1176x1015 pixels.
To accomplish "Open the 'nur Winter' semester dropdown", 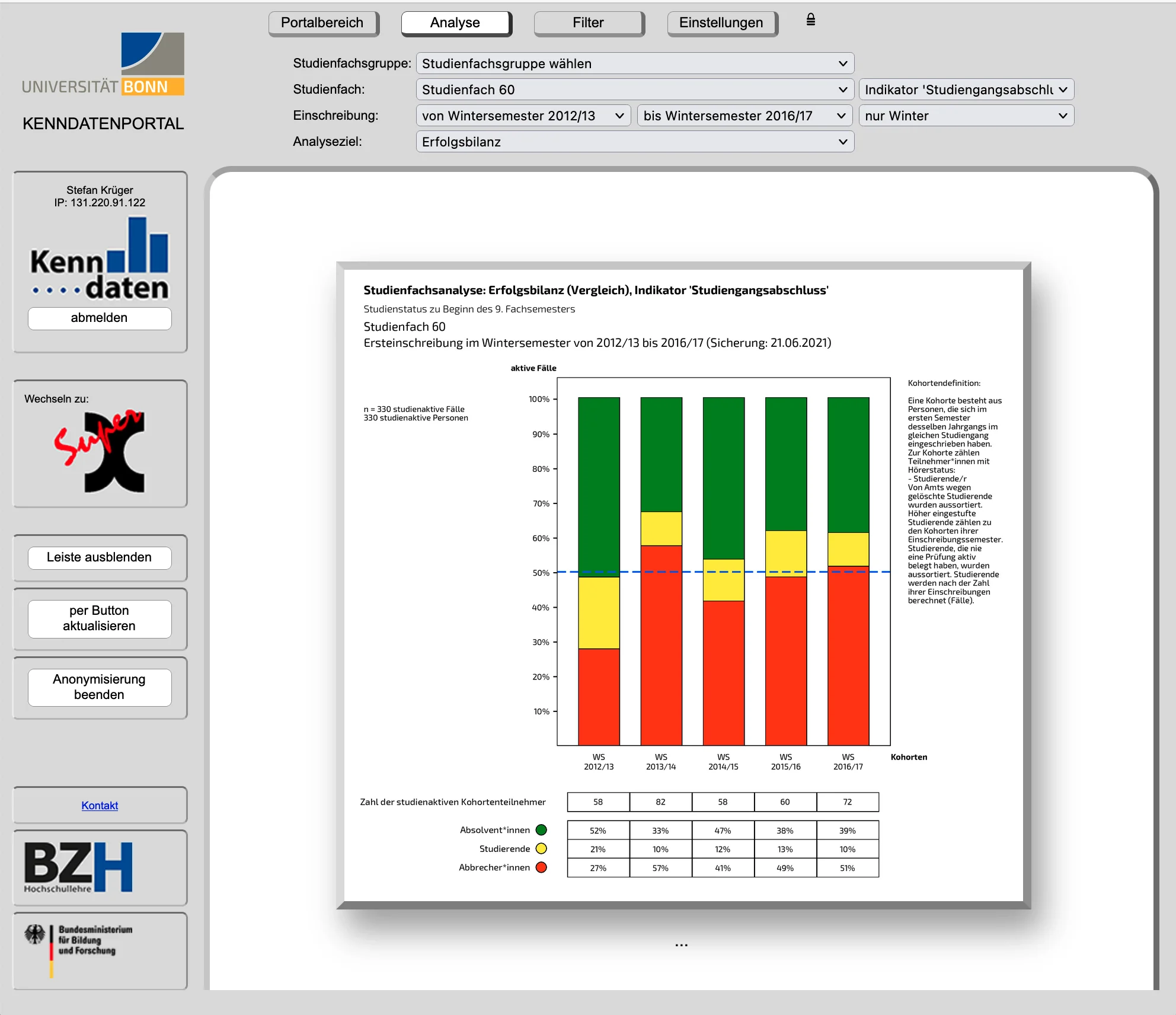I will pyautogui.click(x=966, y=116).
